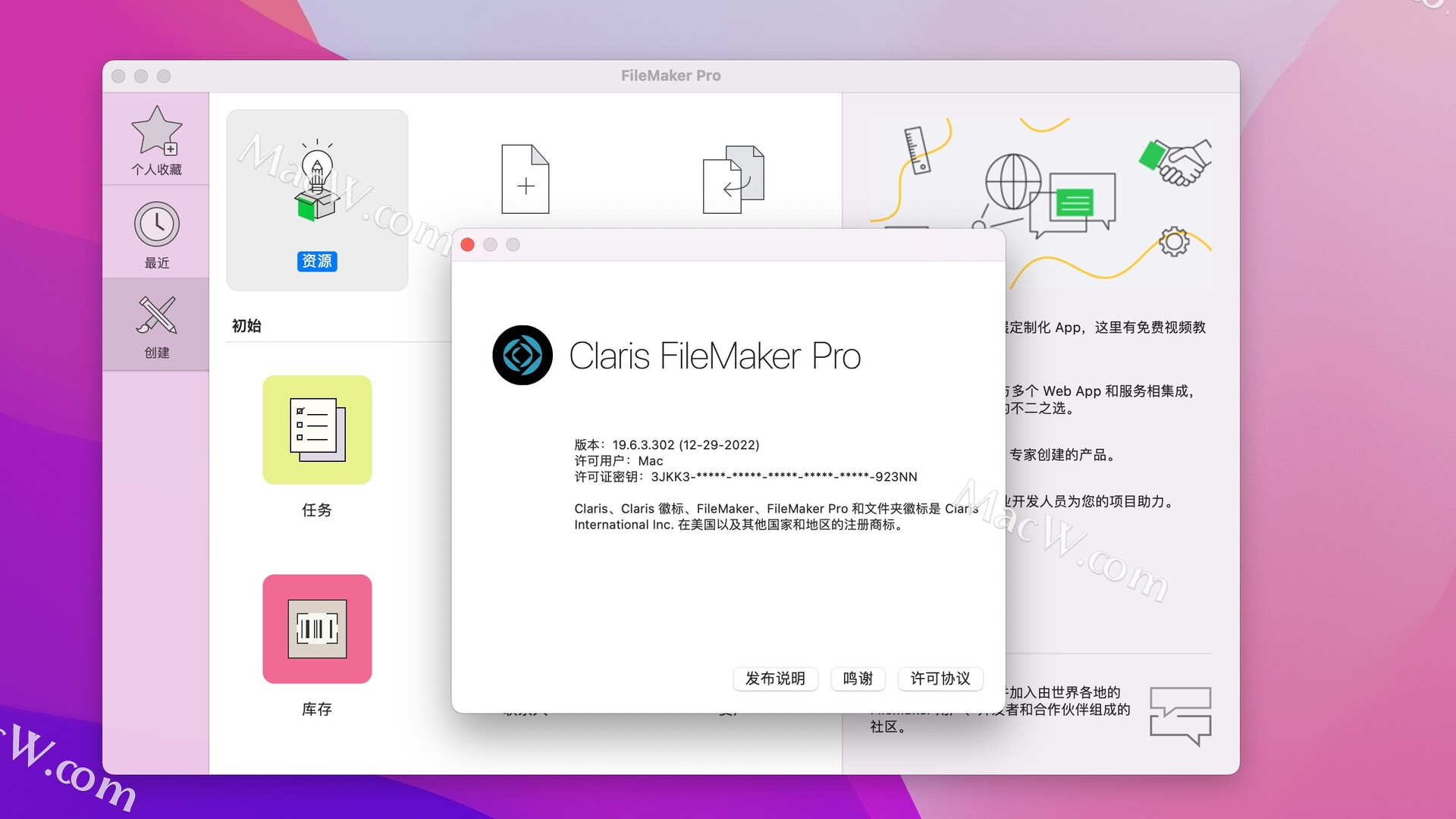Image resolution: width=1456 pixels, height=819 pixels.
Task: Select the 创建 create tab in sidebar
Action: click(156, 325)
